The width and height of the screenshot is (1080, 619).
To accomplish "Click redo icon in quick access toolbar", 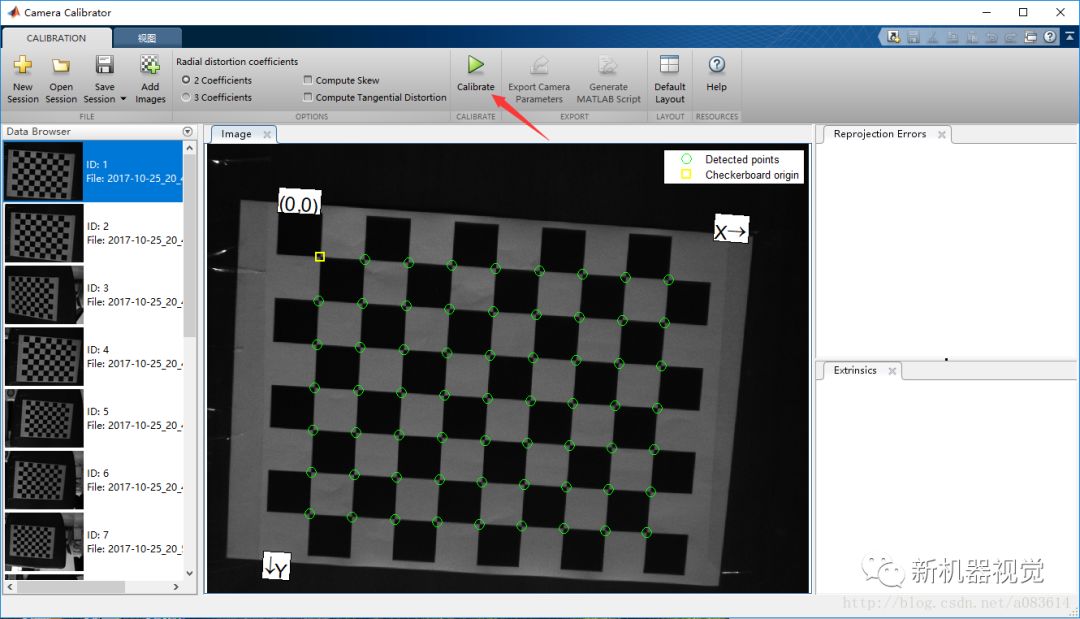I will 1010,37.
